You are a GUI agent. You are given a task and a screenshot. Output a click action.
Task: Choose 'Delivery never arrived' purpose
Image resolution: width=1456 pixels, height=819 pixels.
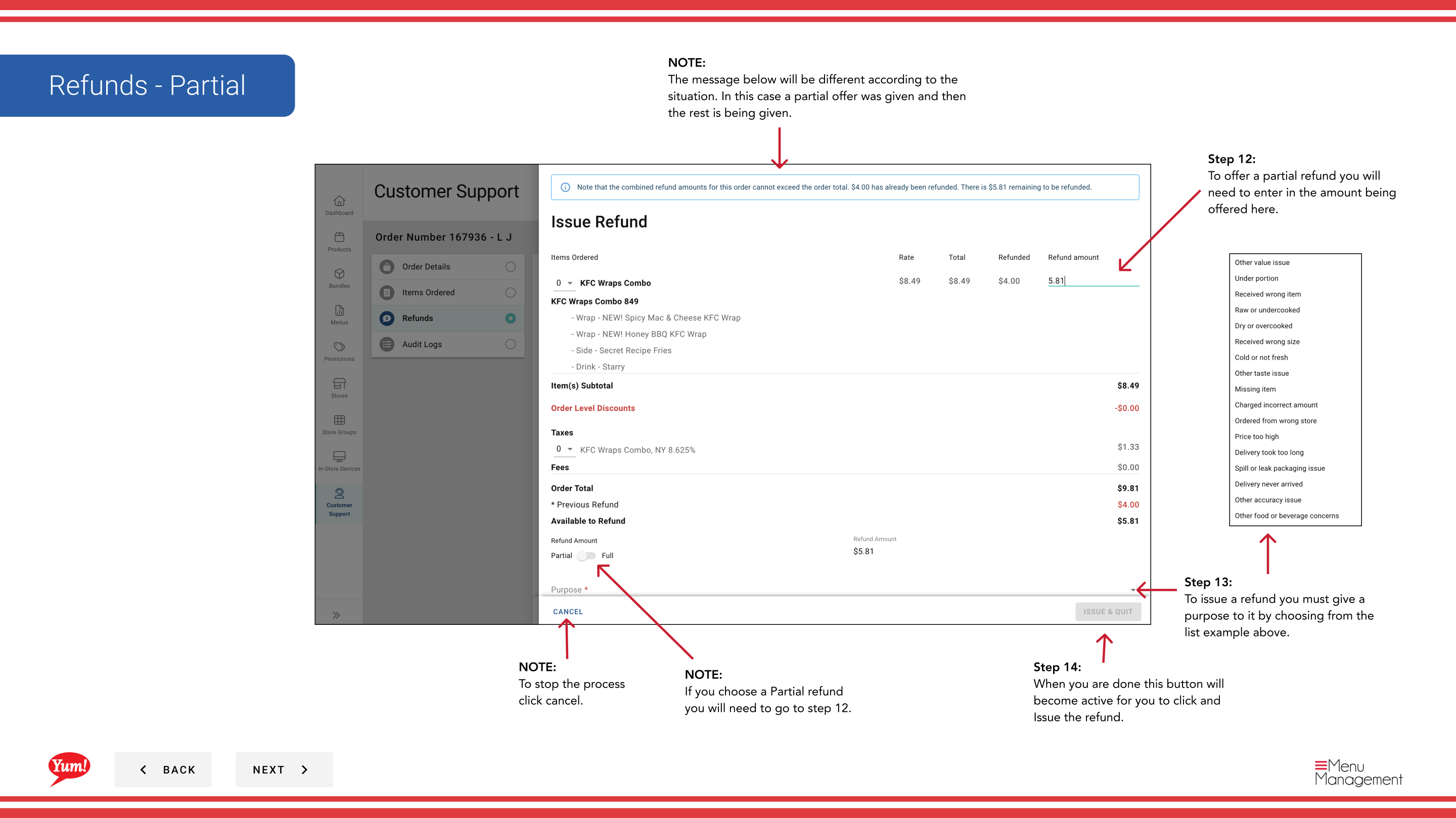(x=1269, y=484)
